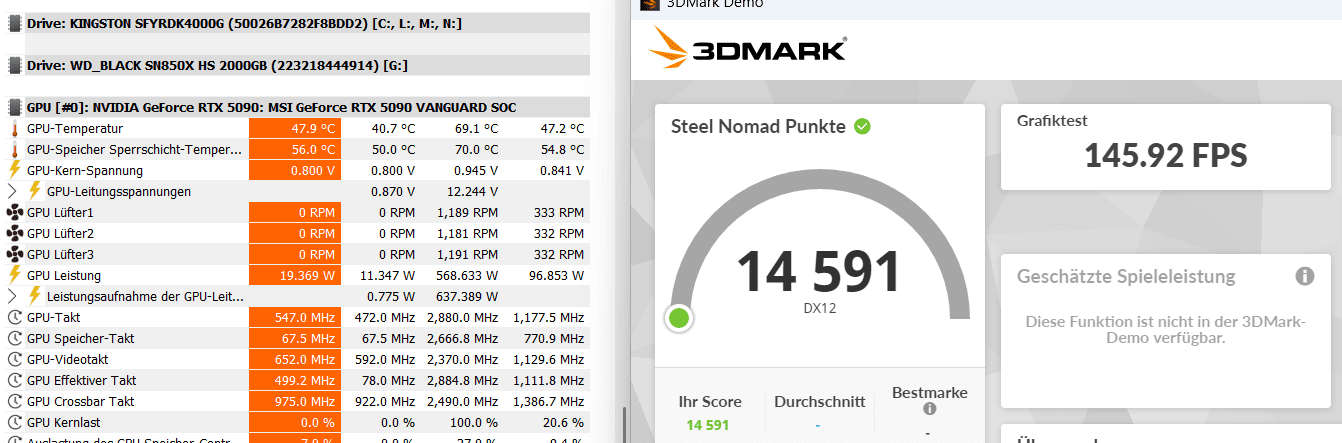Expand the Leistungsaufnahme der GPU-Leit row

[12, 296]
